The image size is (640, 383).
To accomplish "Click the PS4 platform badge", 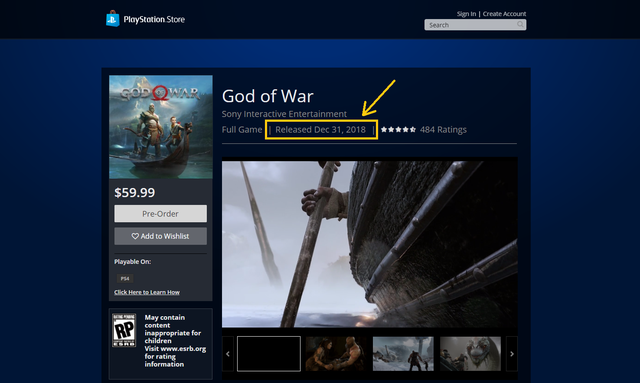I will (x=125, y=278).
